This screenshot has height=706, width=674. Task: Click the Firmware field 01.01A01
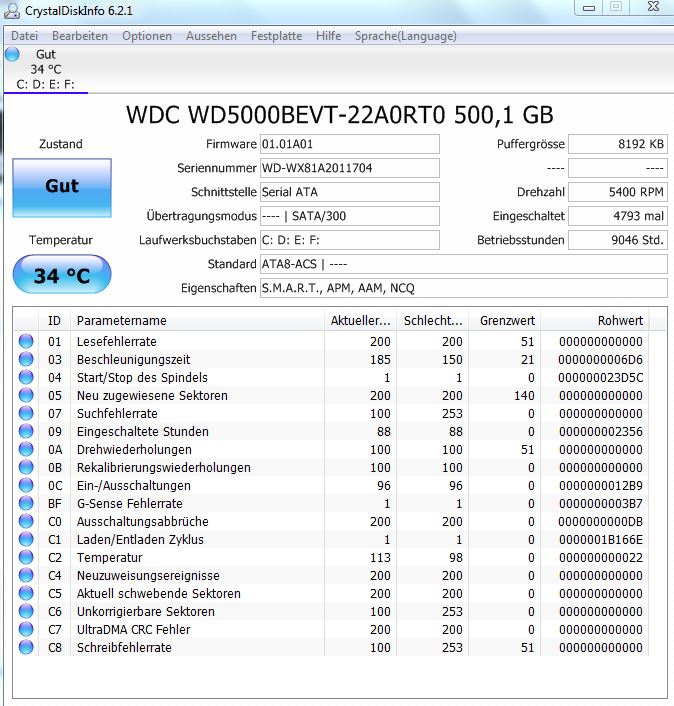pyautogui.click(x=350, y=144)
